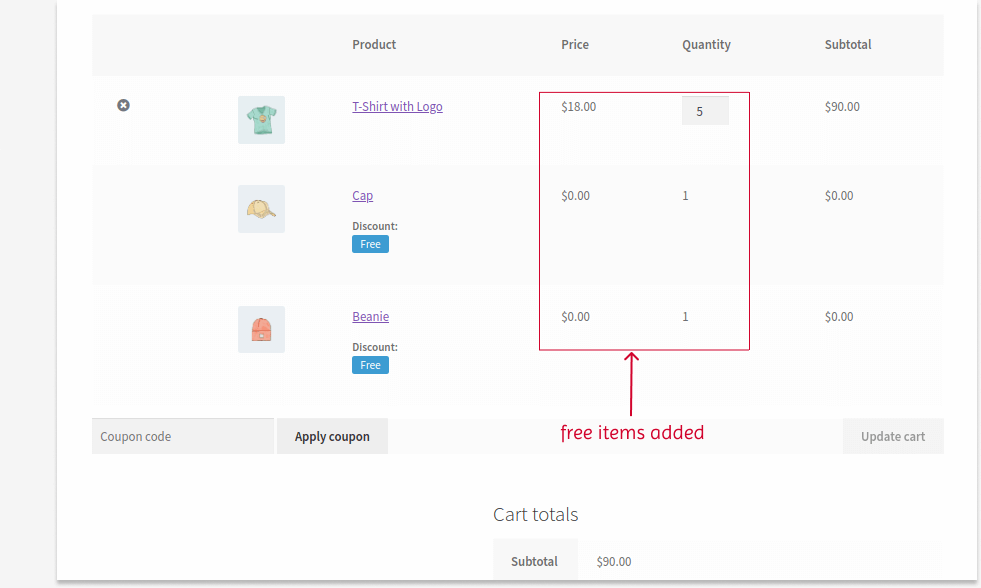Click the Price column header
This screenshot has height=588, width=981.
pos(575,44)
